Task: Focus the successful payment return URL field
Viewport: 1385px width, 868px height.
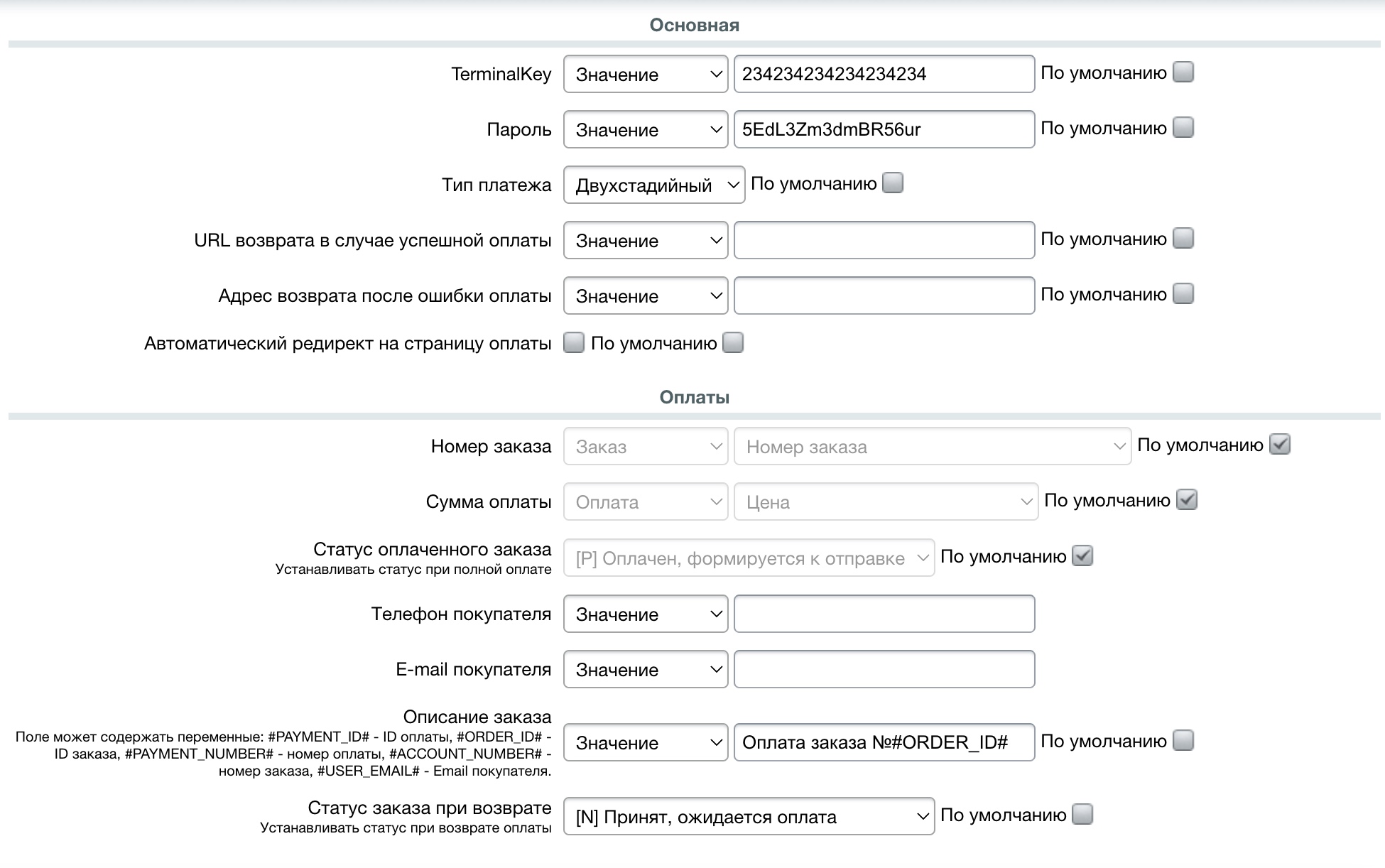Action: coord(884,240)
